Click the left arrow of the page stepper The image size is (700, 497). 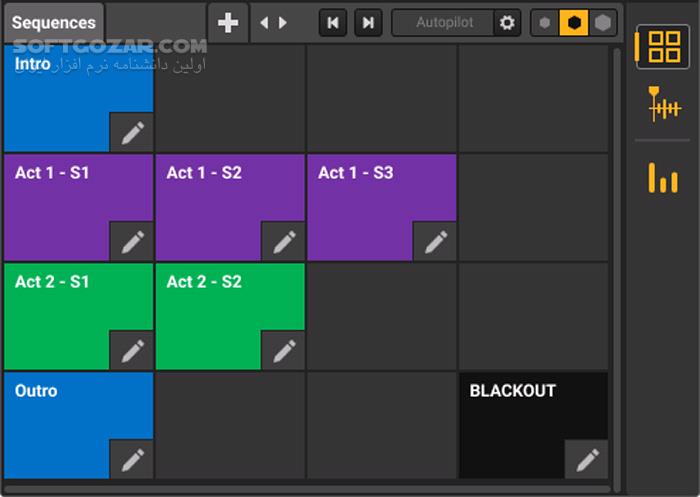click(x=264, y=22)
